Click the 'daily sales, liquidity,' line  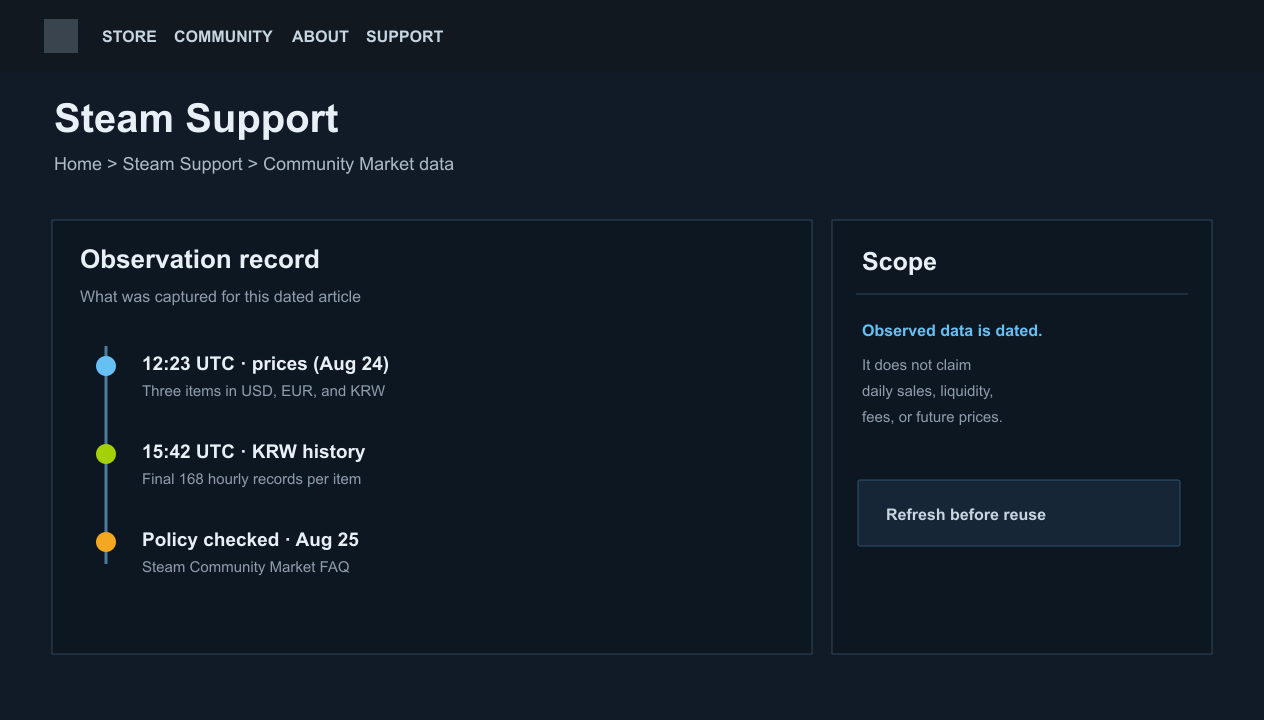(x=927, y=391)
